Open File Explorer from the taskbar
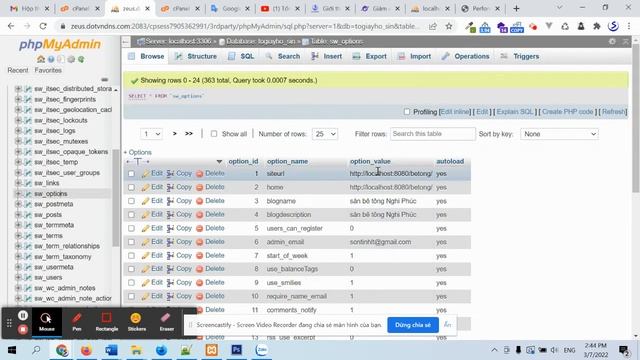640x360 pixels. coord(136,350)
